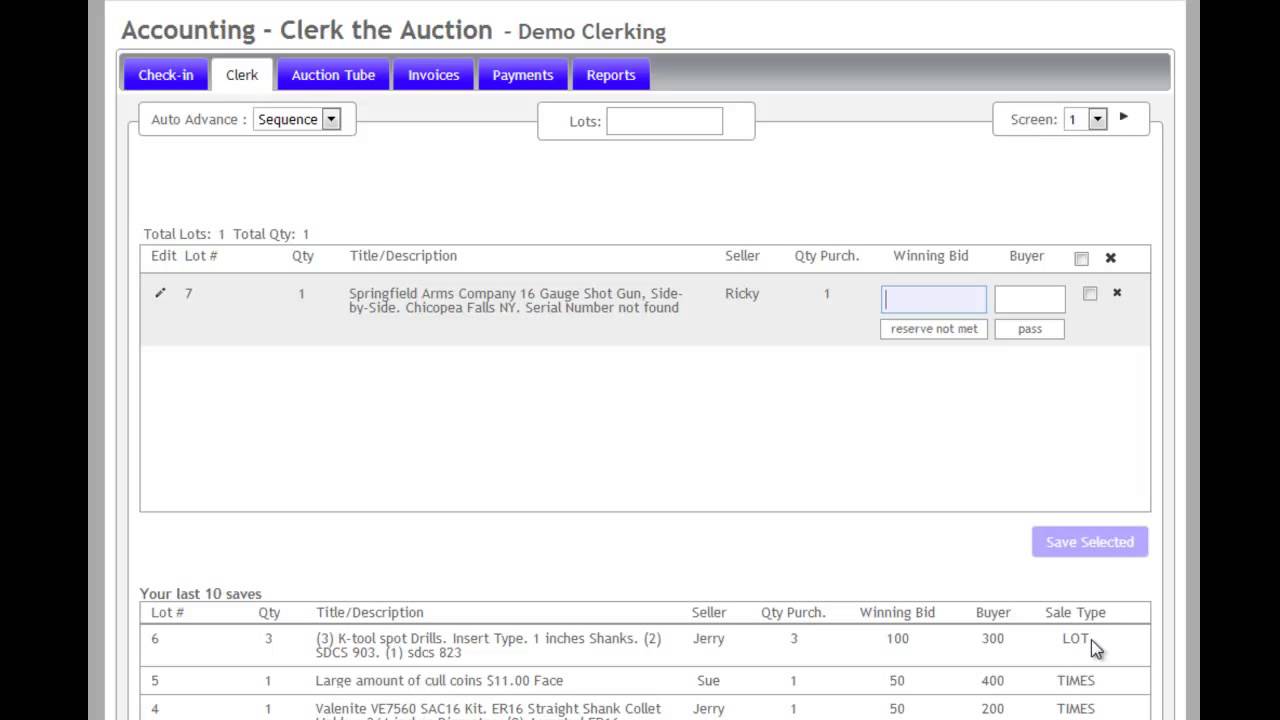Toggle the select-all checkbox in header

pos(1081,258)
